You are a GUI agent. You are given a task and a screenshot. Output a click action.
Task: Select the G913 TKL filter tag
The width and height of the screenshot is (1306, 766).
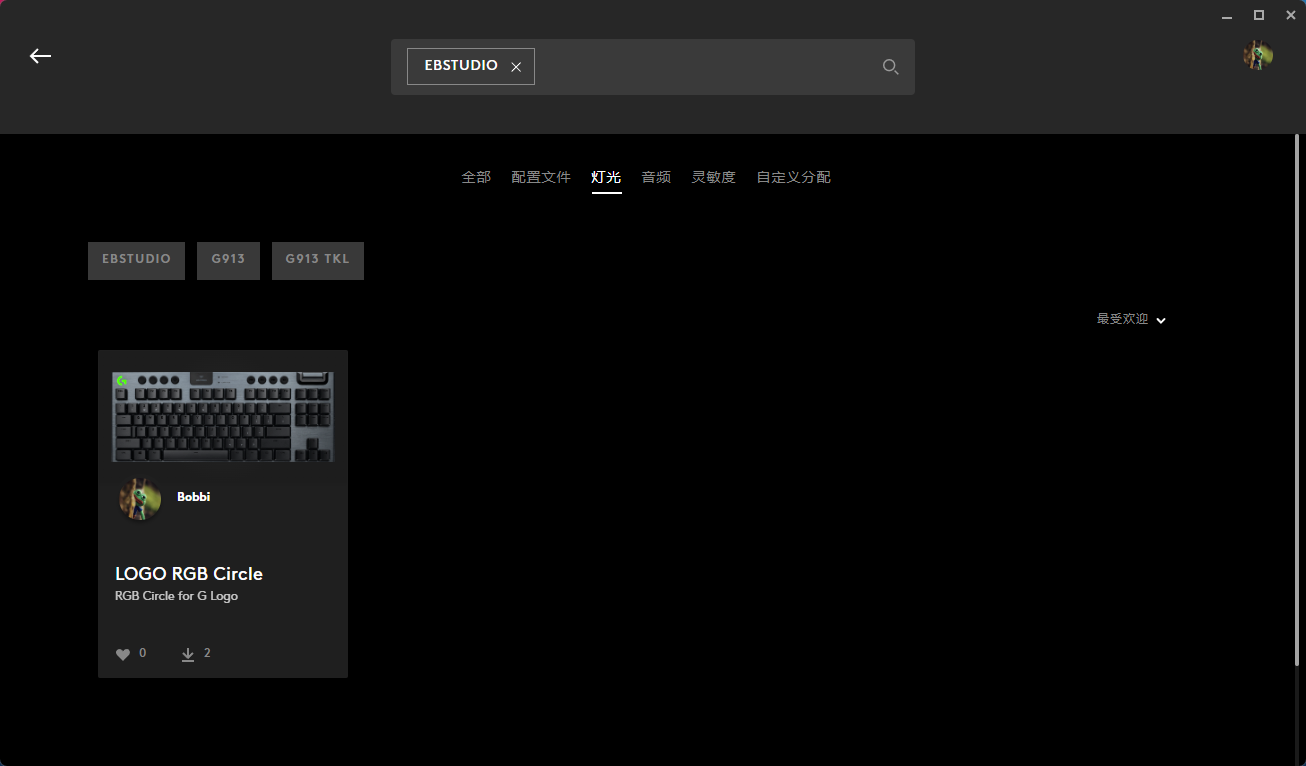tap(317, 260)
